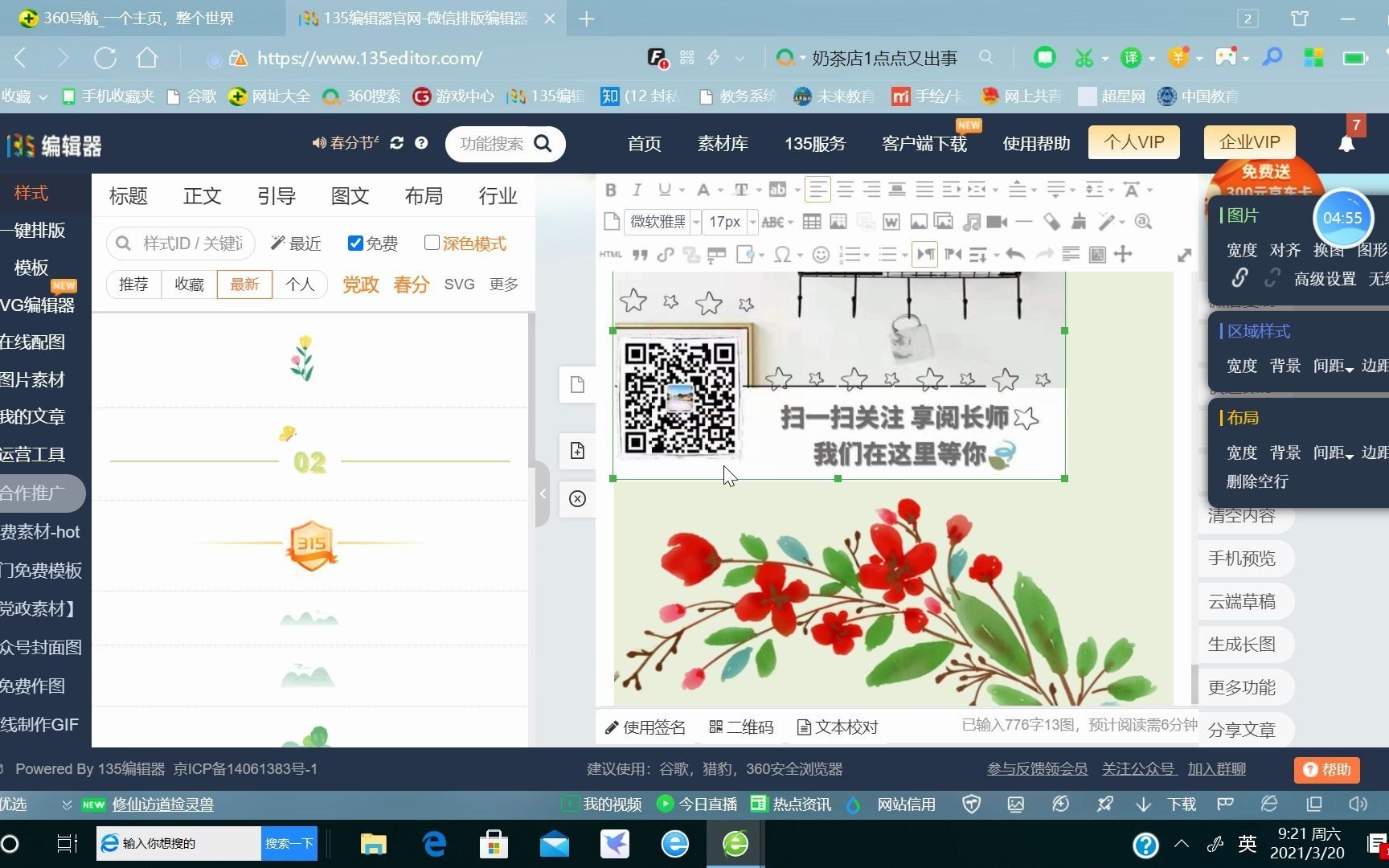Switch to HTML source view

pos(611,254)
